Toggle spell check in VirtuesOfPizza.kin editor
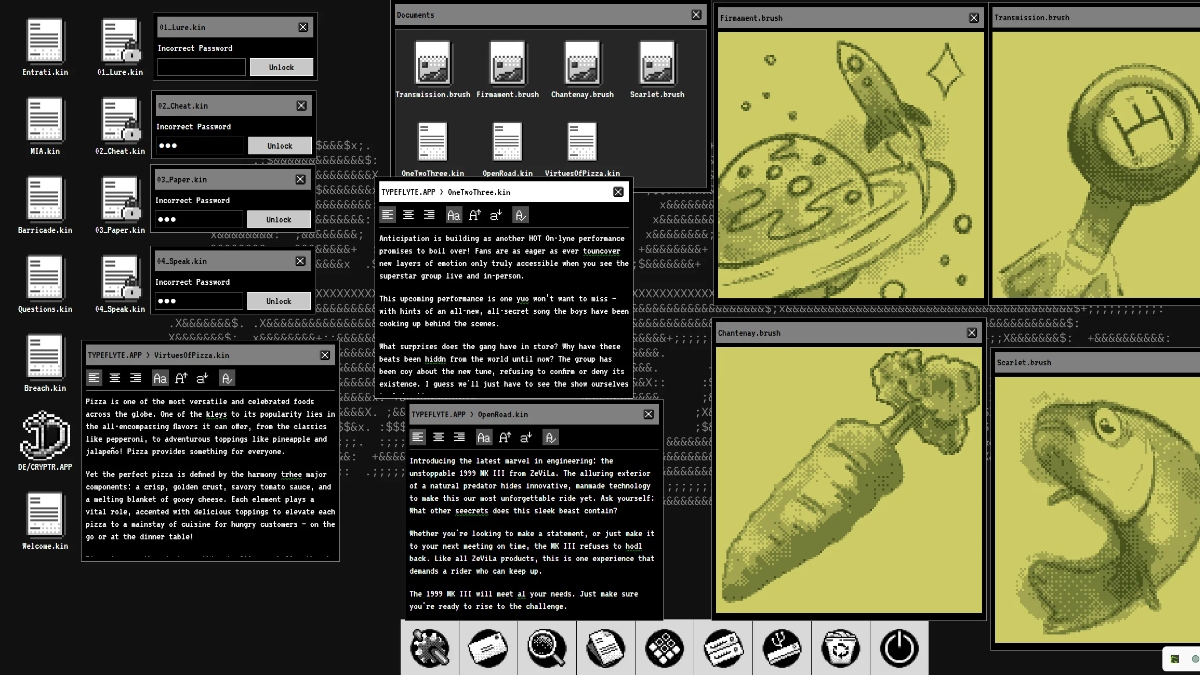This screenshot has width=1200, height=675. 227,378
